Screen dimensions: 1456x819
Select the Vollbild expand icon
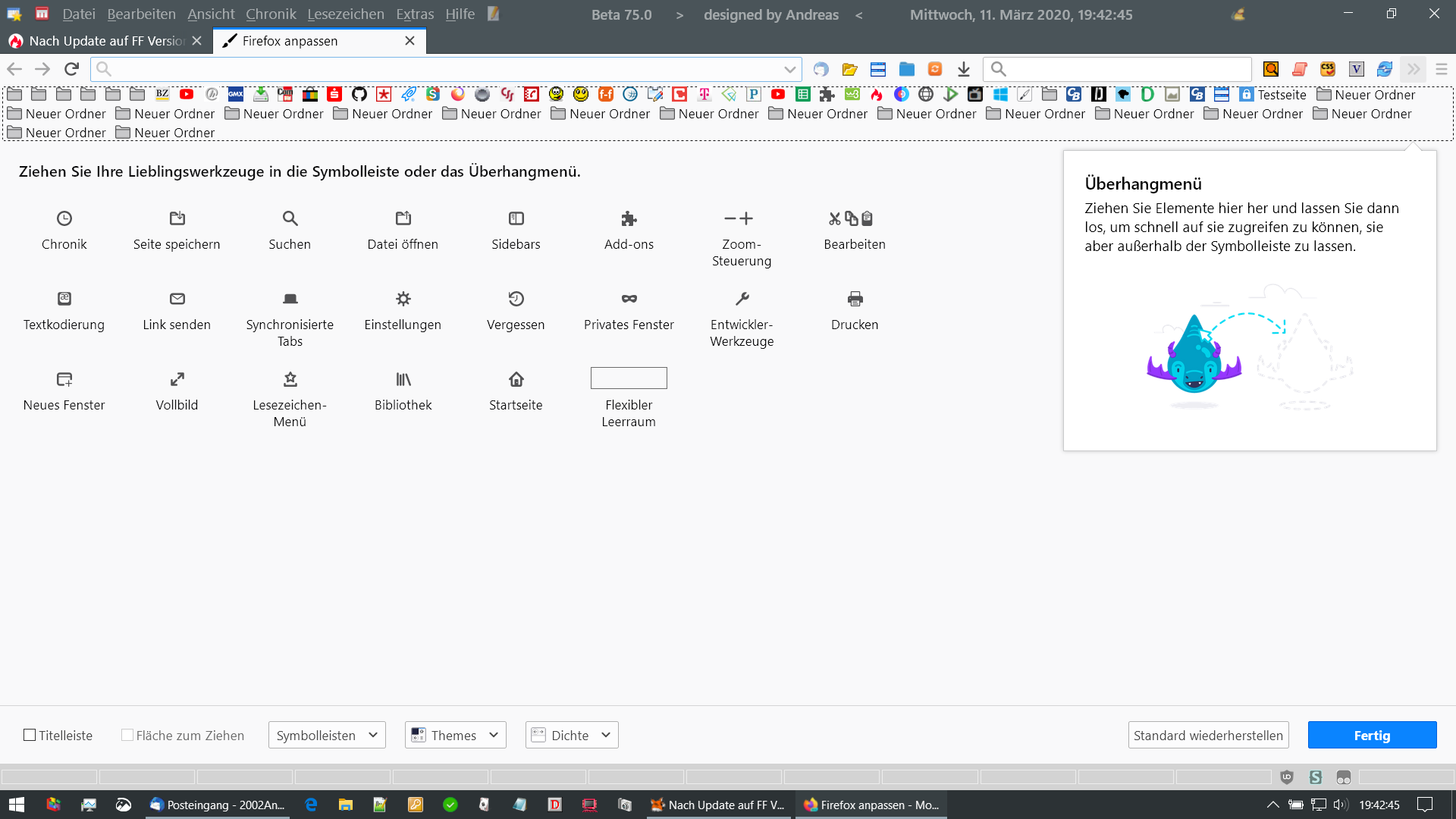[177, 379]
